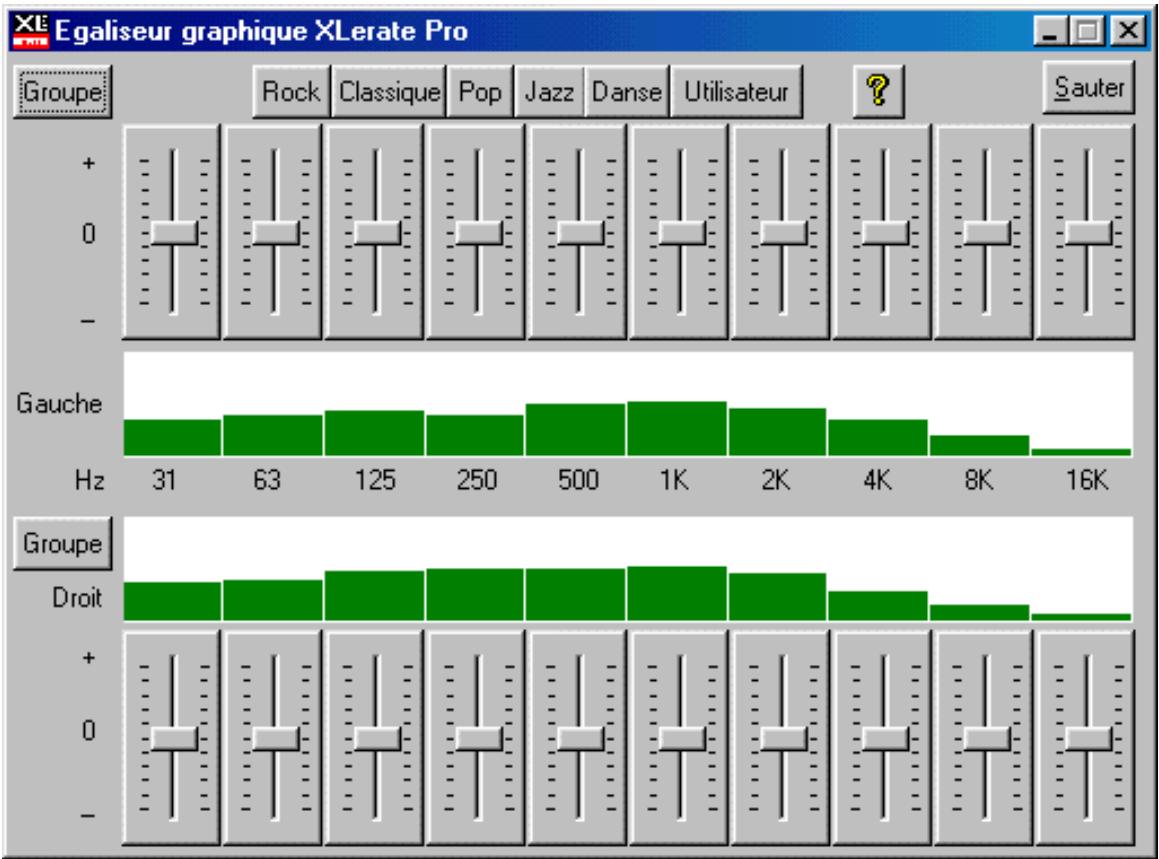Click the 250 frequency label
This screenshot has width=1159, height=859.
click(477, 481)
